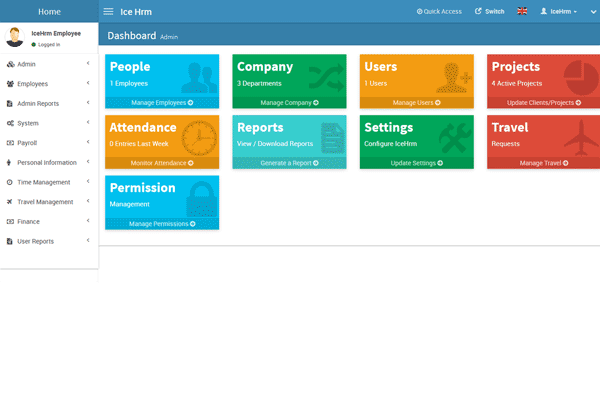Click the IceHrm Employee profile avatar
Viewport: 600px width, 400px height.
point(15,38)
